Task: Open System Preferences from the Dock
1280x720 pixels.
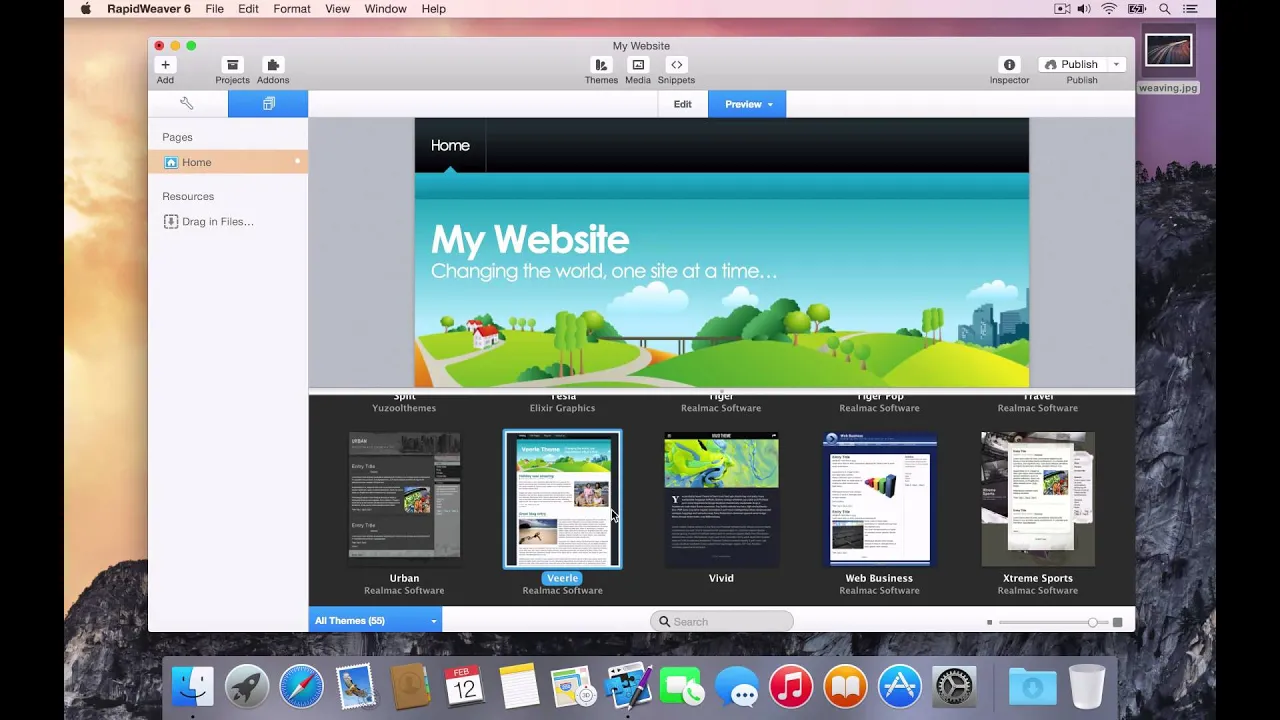Action: coord(954,687)
